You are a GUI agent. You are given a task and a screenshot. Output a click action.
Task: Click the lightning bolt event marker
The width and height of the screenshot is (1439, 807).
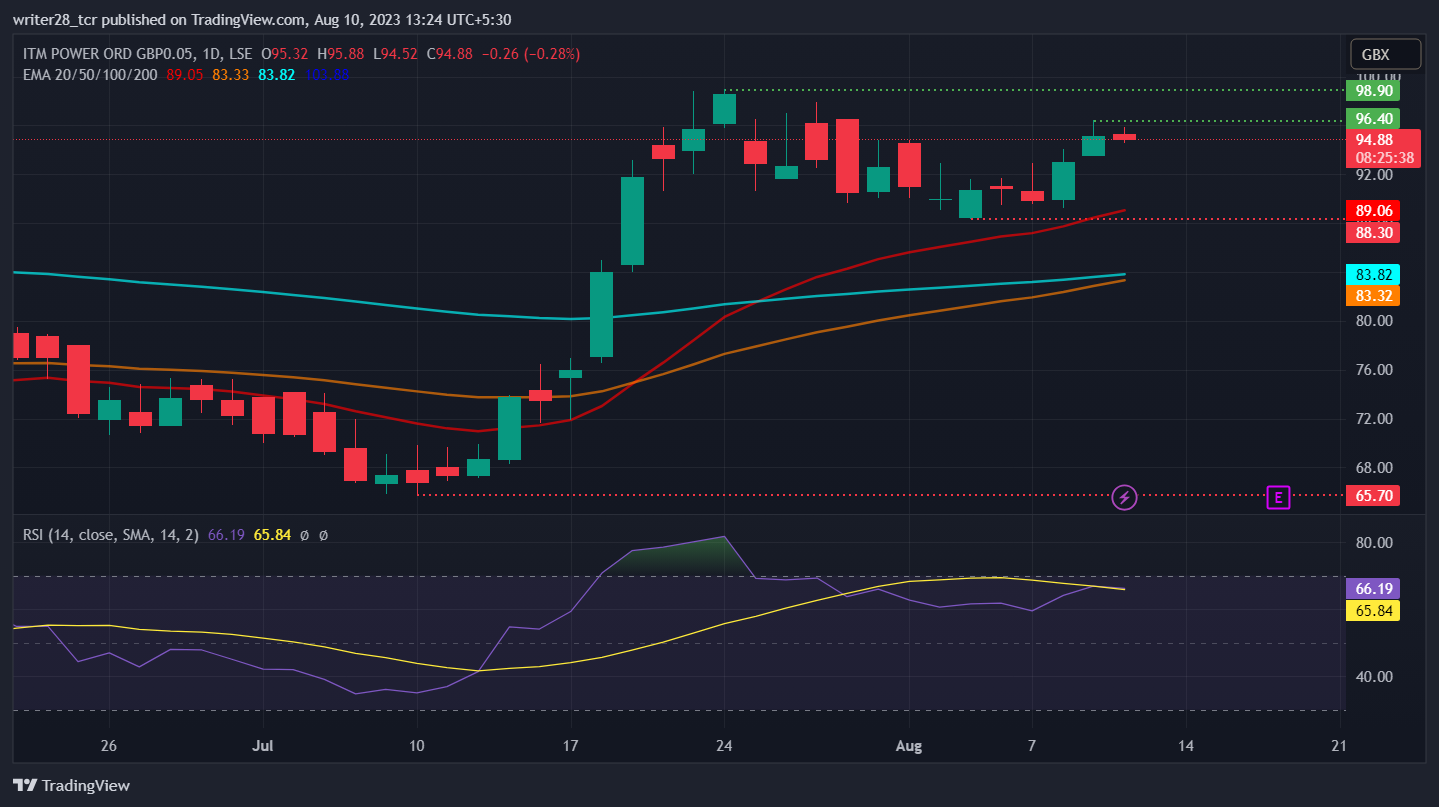(x=1125, y=496)
